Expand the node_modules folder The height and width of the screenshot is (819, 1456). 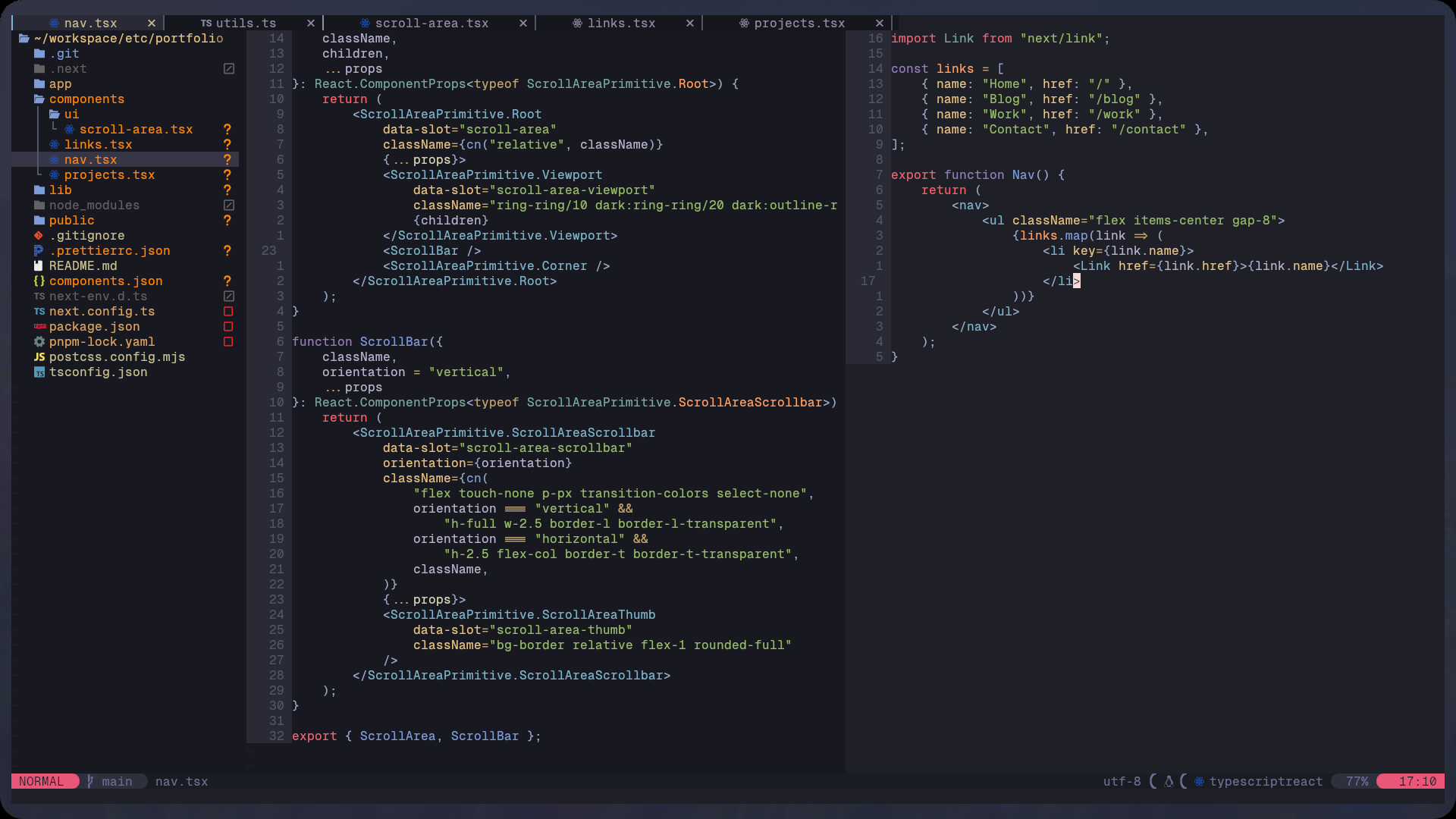pyautogui.click(x=87, y=206)
